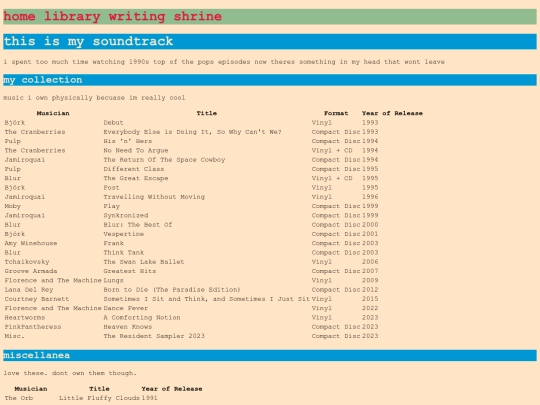Select the 'His 'n' Hers' title cell
This screenshot has width=540, height=405.
coord(128,141)
